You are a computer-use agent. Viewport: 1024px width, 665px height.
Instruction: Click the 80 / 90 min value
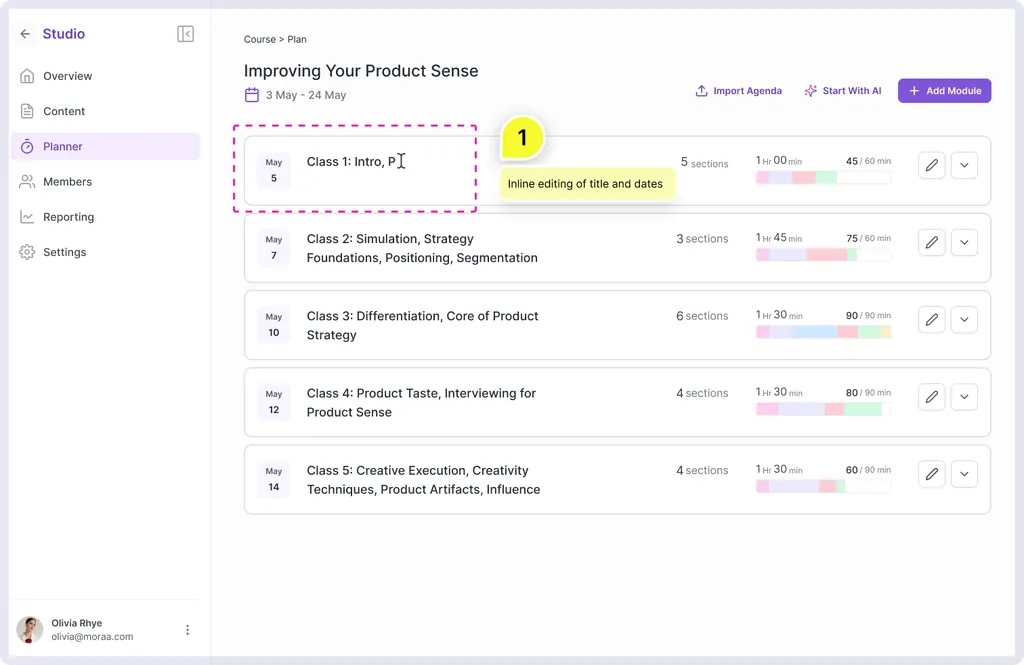click(868, 392)
